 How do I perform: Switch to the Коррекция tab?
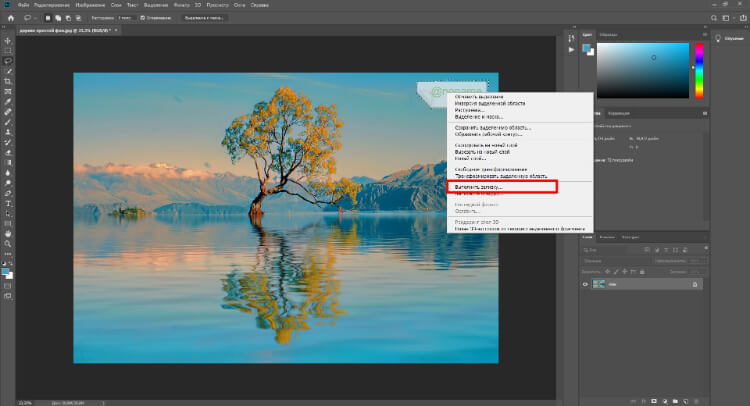618,113
